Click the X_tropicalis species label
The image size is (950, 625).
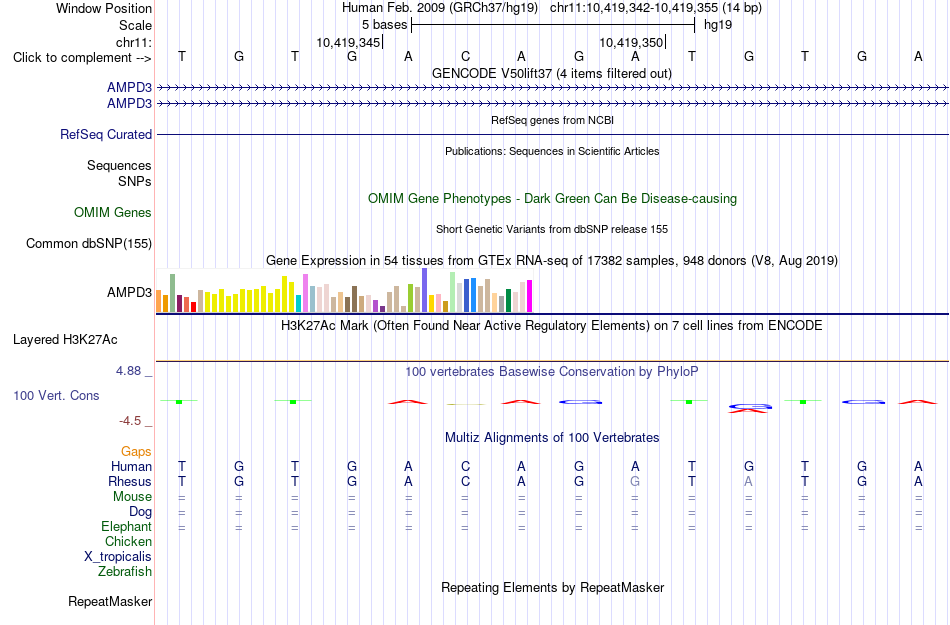[x=118, y=557]
